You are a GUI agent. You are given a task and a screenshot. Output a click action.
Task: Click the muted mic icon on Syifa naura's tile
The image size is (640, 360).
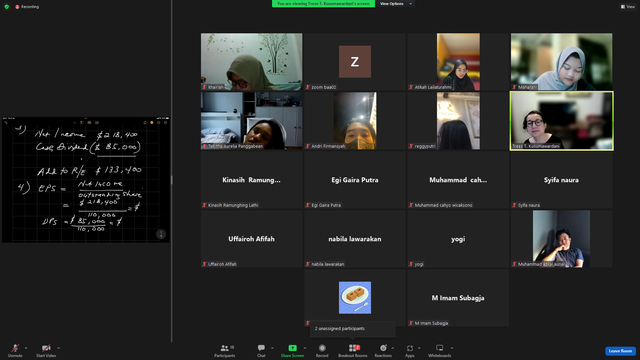[x=514, y=205]
